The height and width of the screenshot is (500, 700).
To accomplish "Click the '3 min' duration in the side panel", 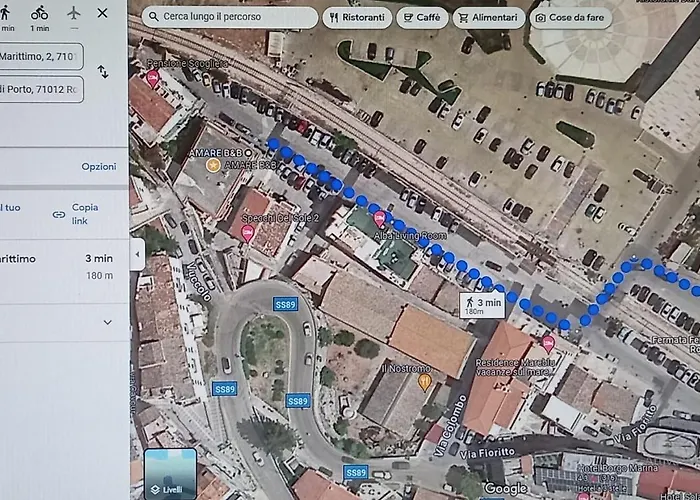I will (99, 258).
